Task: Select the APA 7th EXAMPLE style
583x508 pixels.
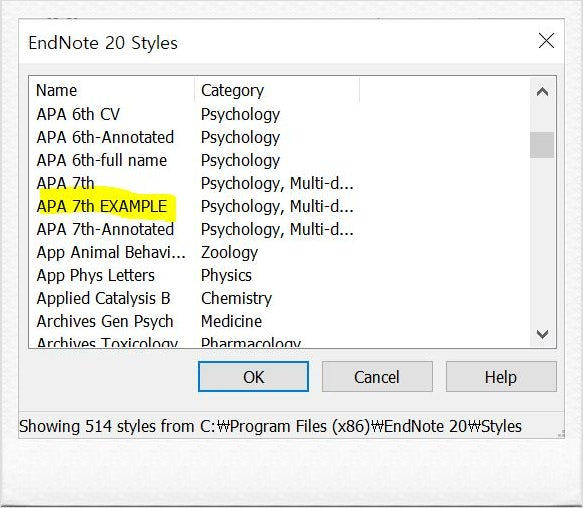Action: pyautogui.click(x=102, y=206)
